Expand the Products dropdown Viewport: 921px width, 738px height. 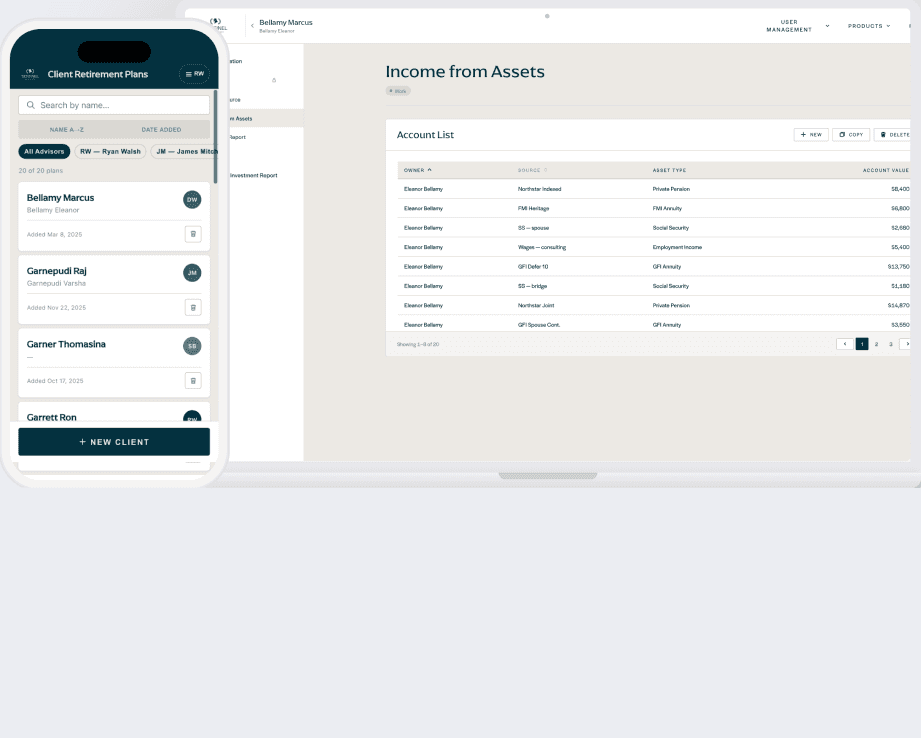point(869,26)
